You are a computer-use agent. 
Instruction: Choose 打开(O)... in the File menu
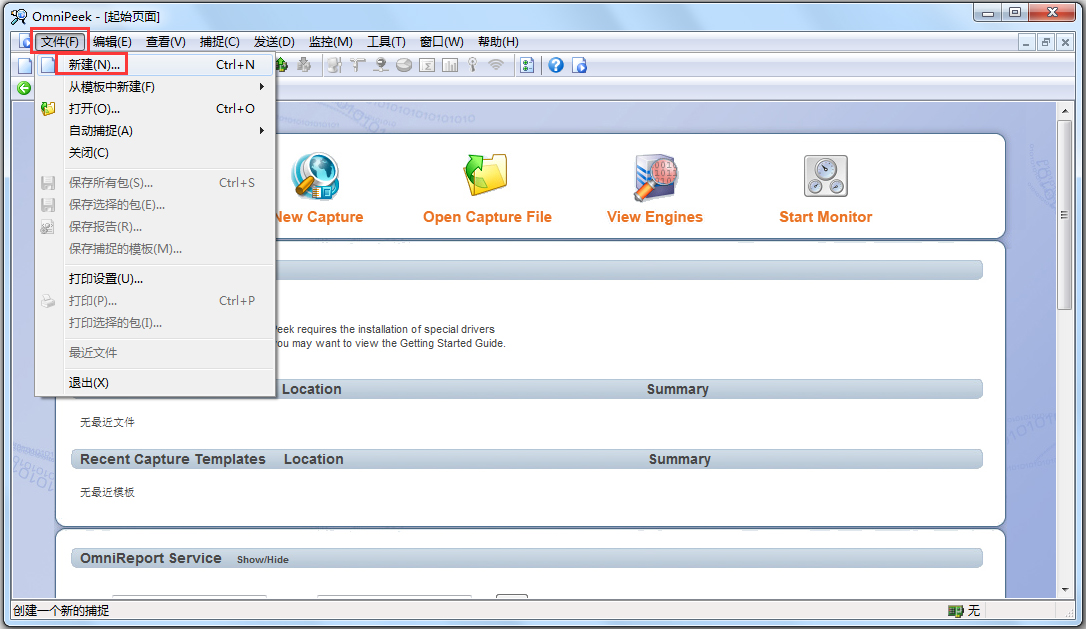click(x=94, y=109)
